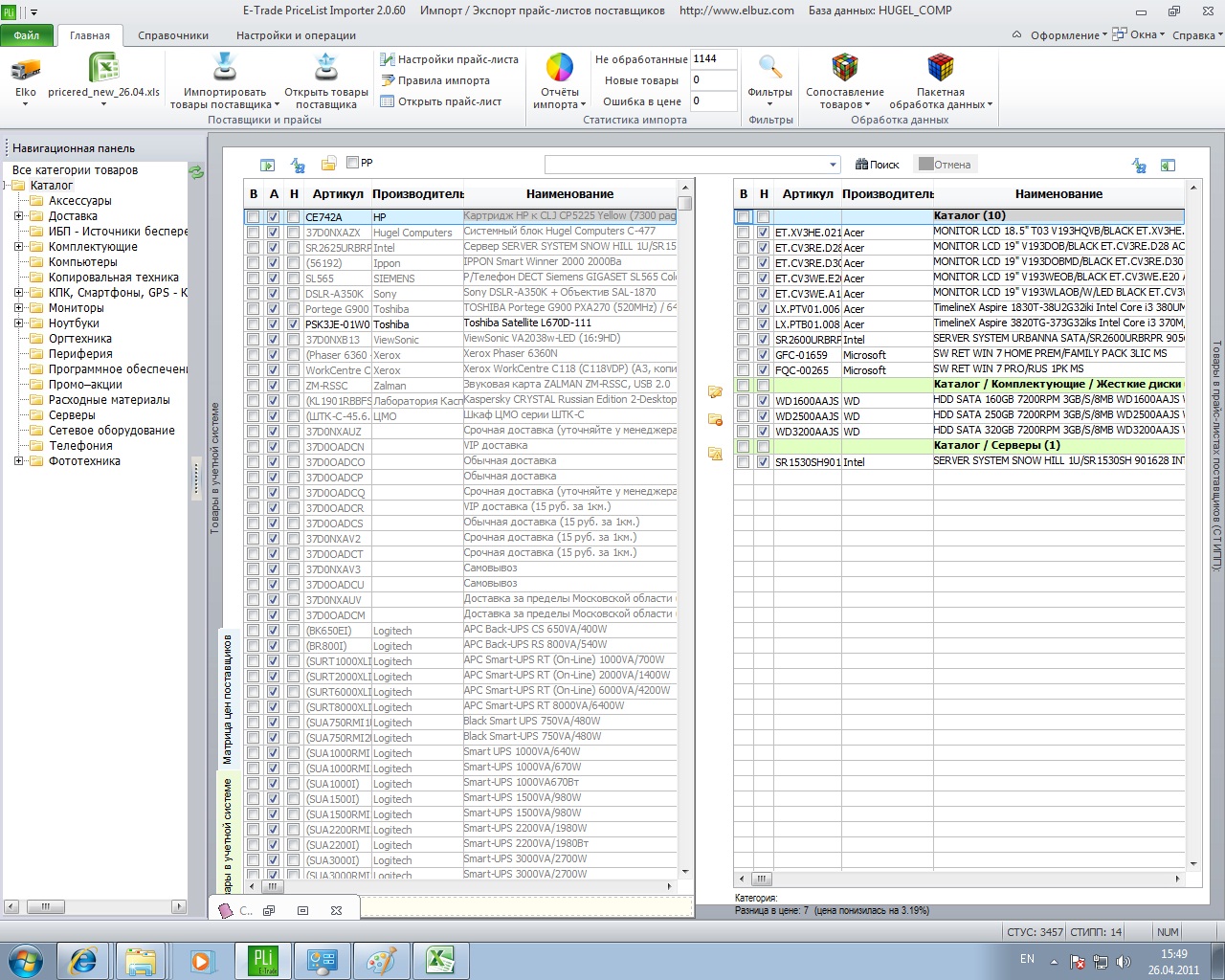Select Все категории товаров tree root
1225x980 pixels.
(x=75, y=170)
